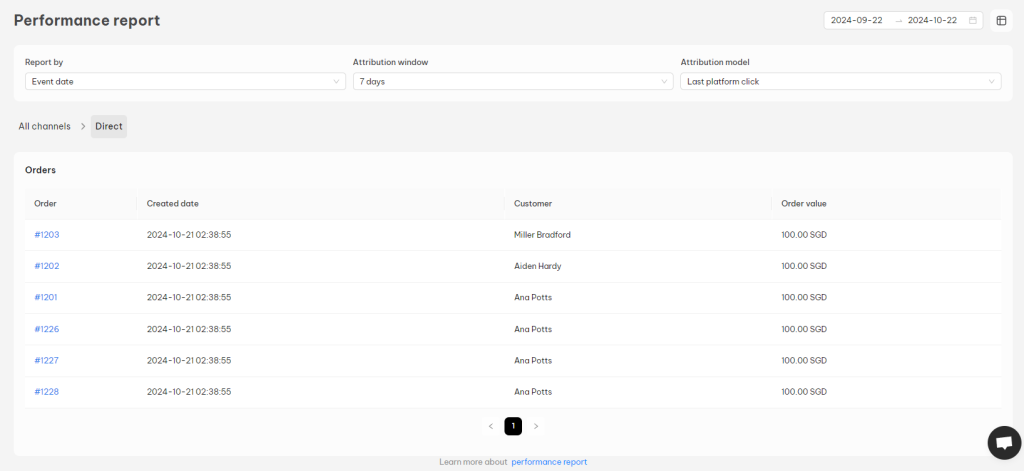Go to previous page arrow
This screenshot has height=471, width=1024.
490,427
